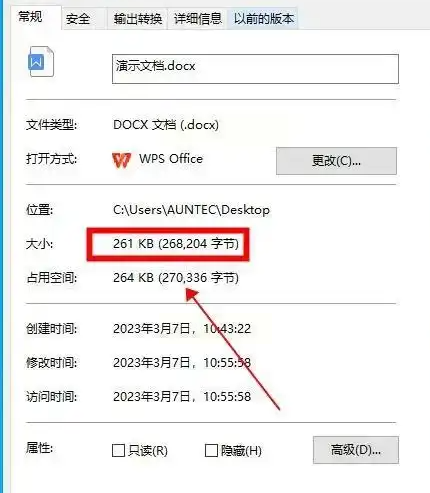Image resolution: width=430 pixels, height=493 pixels.
Task: Switch to the 安全 tab
Action: click(x=78, y=19)
